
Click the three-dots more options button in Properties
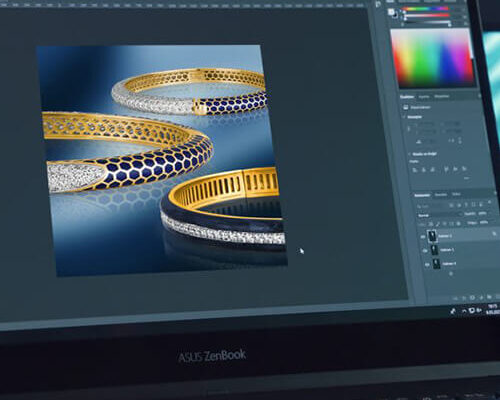(x=466, y=178)
